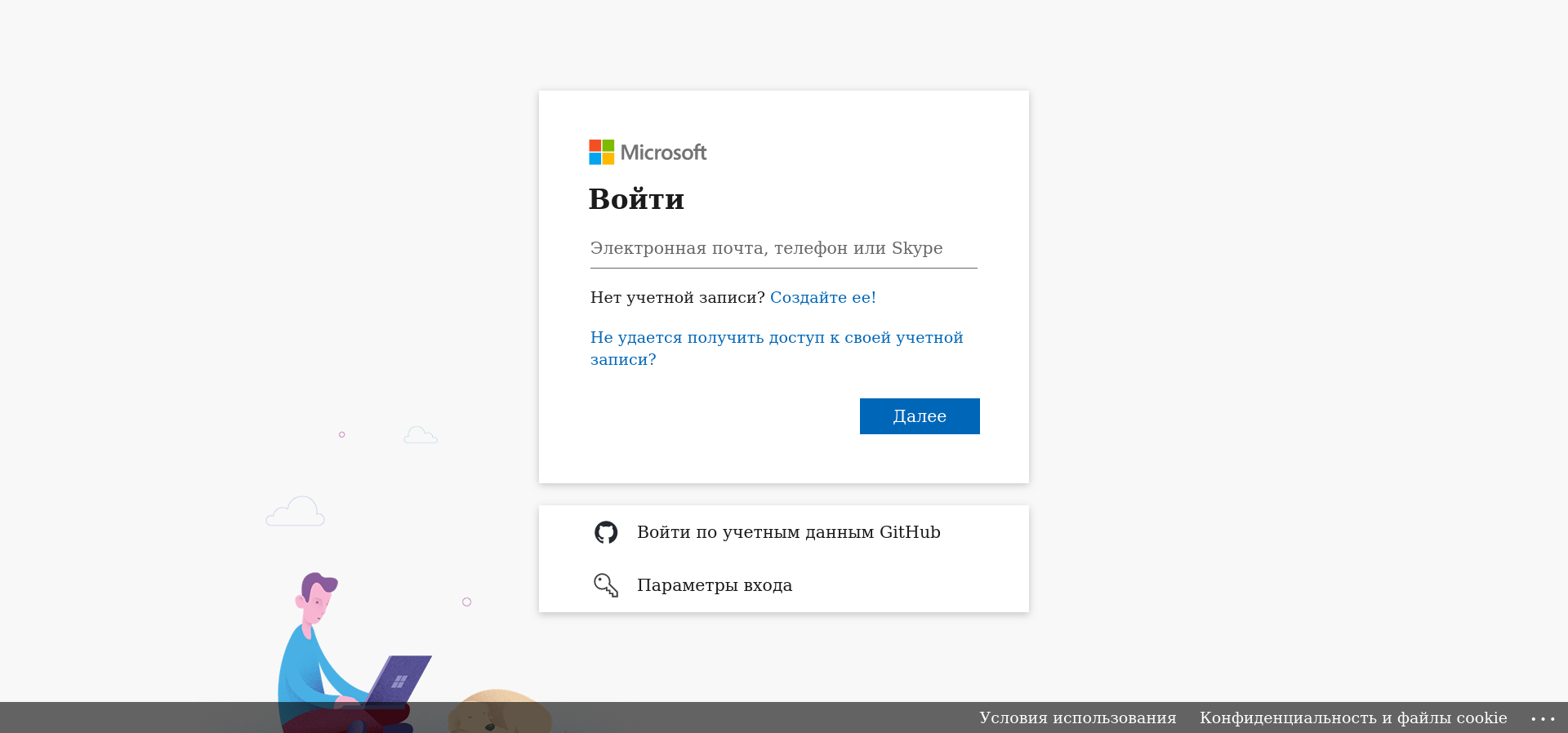Sign in with GitHub credentials
Image resolution: width=1568 pixels, height=733 pixels.
[x=784, y=532]
